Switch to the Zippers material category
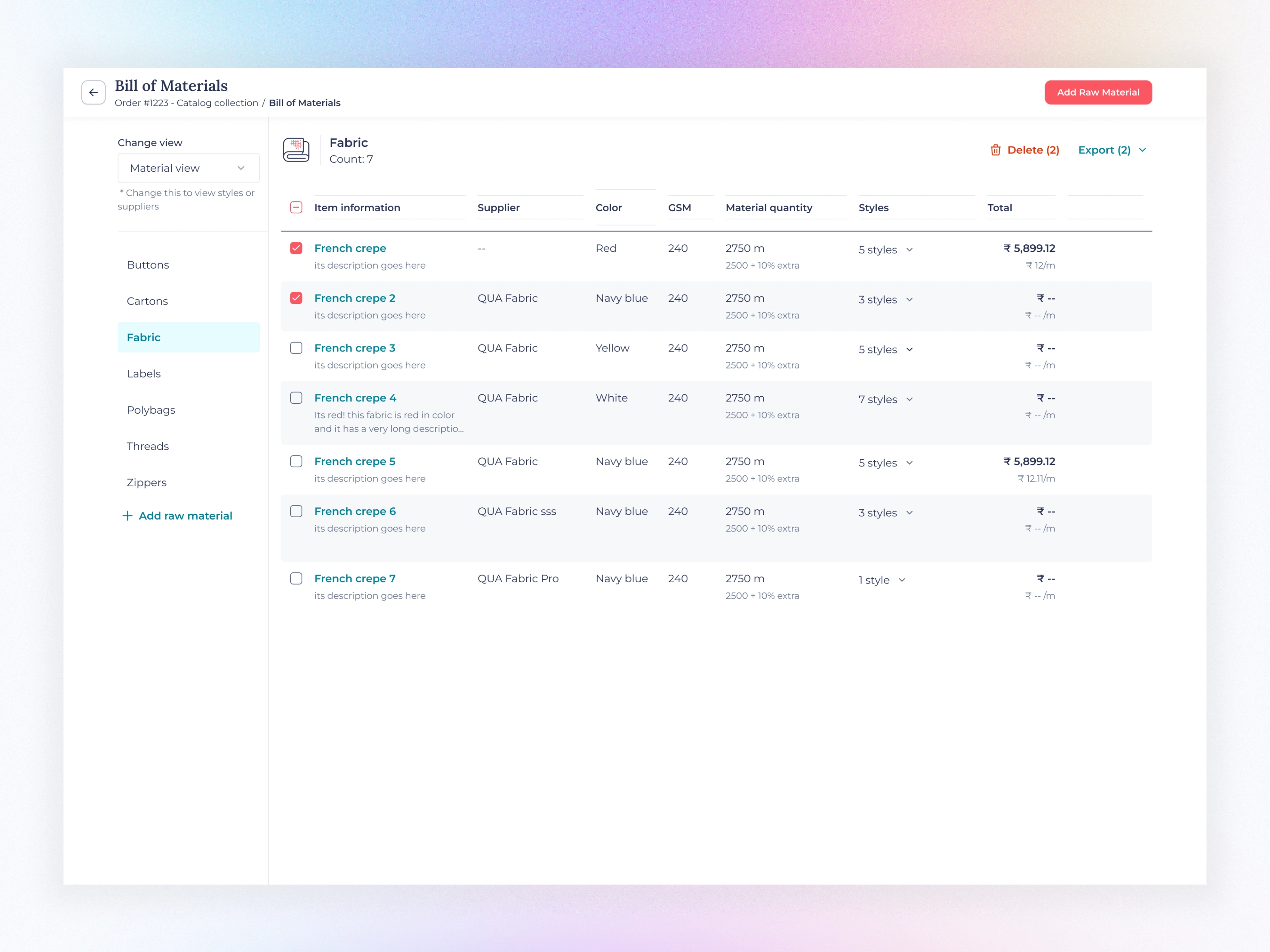 pyautogui.click(x=146, y=482)
